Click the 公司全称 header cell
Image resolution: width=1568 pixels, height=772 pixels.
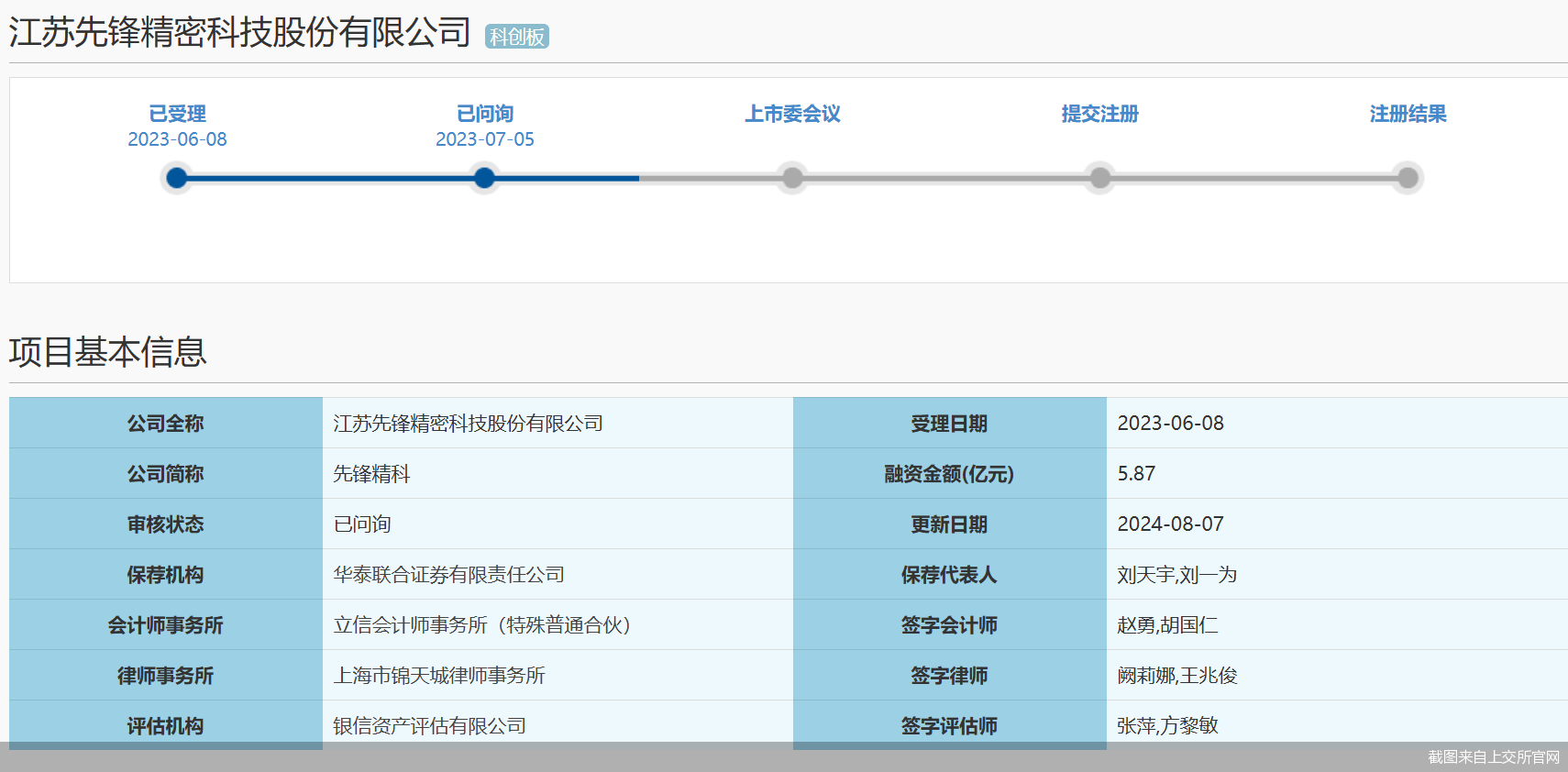point(166,423)
